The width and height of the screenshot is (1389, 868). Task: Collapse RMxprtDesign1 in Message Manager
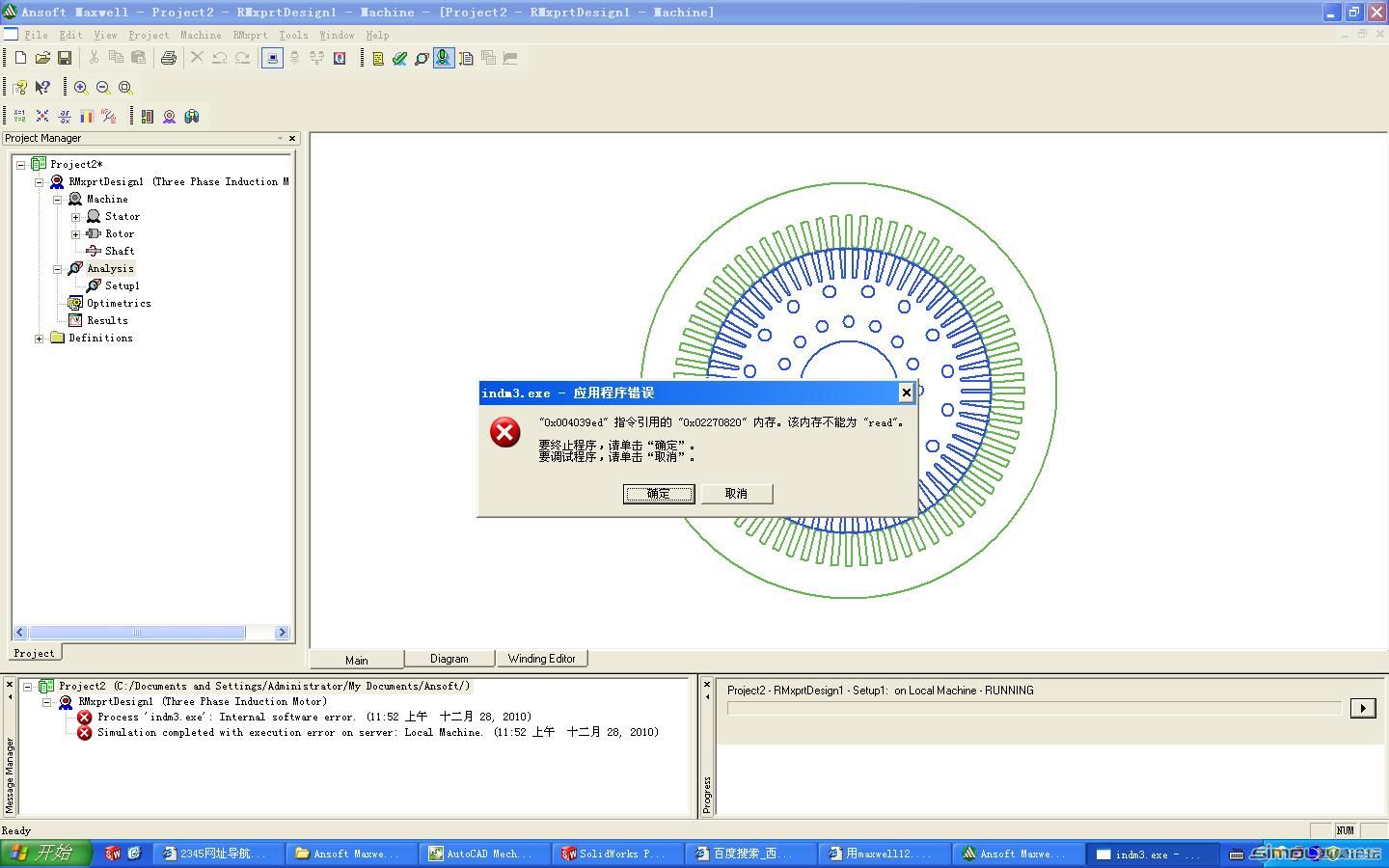click(x=46, y=702)
